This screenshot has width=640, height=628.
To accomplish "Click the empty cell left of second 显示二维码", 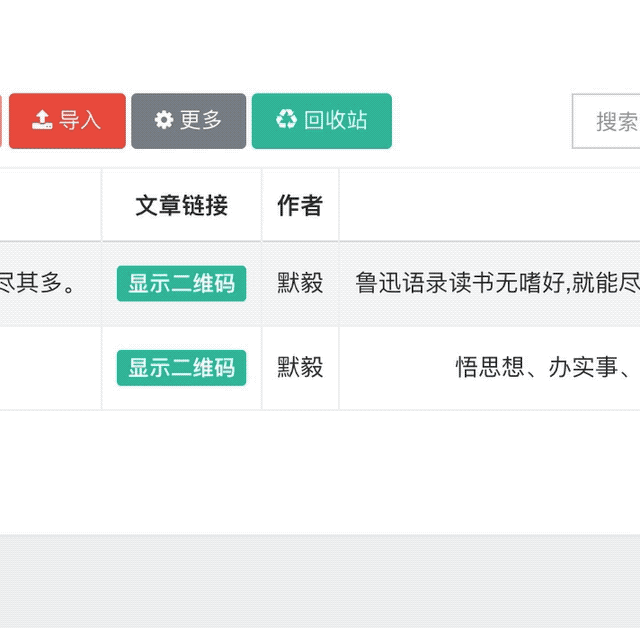I will point(50,368).
